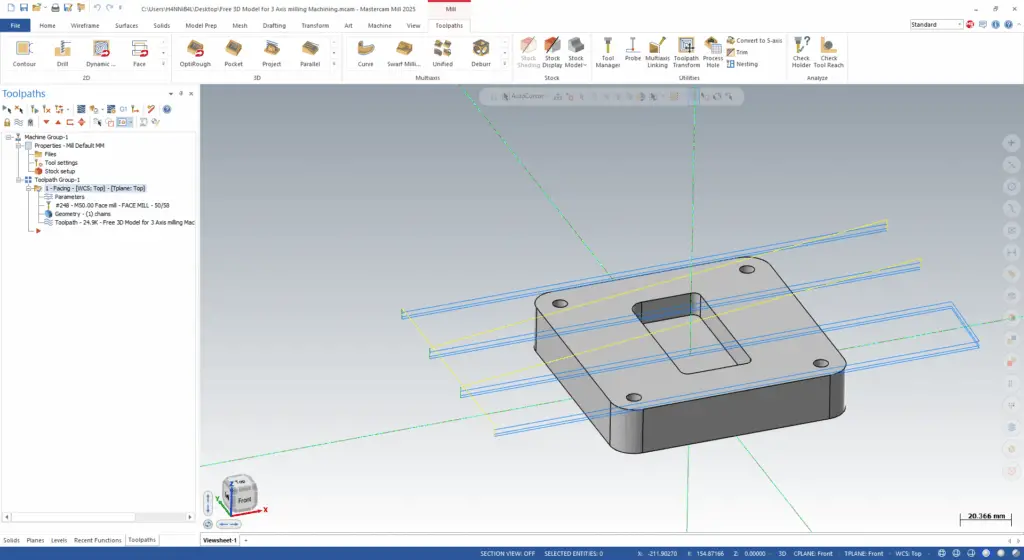The image size is (1024, 560).
Task: Click CPLANE: Front in status bar
Action: click(x=813, y=553)
